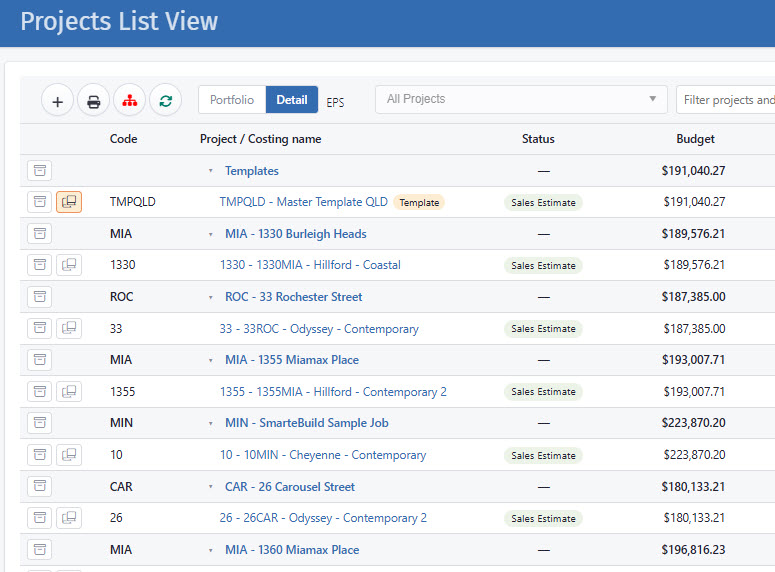This screenshot has width=775, height=572.
Task: Collapse the ROC 33 Rochester Street group
Action: [x=211, y=298]
